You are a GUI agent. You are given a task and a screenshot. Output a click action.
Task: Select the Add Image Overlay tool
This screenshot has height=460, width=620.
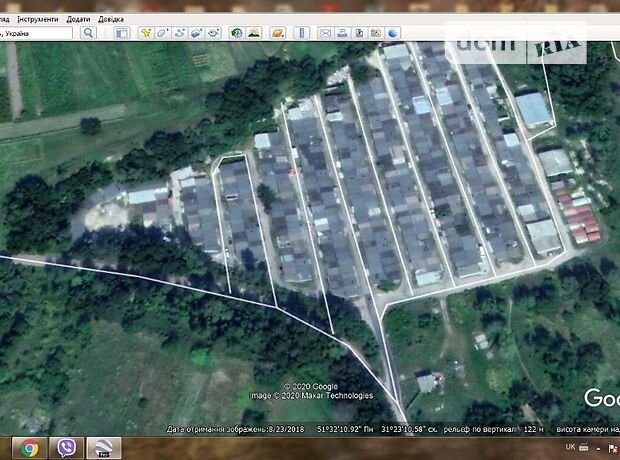197,33
